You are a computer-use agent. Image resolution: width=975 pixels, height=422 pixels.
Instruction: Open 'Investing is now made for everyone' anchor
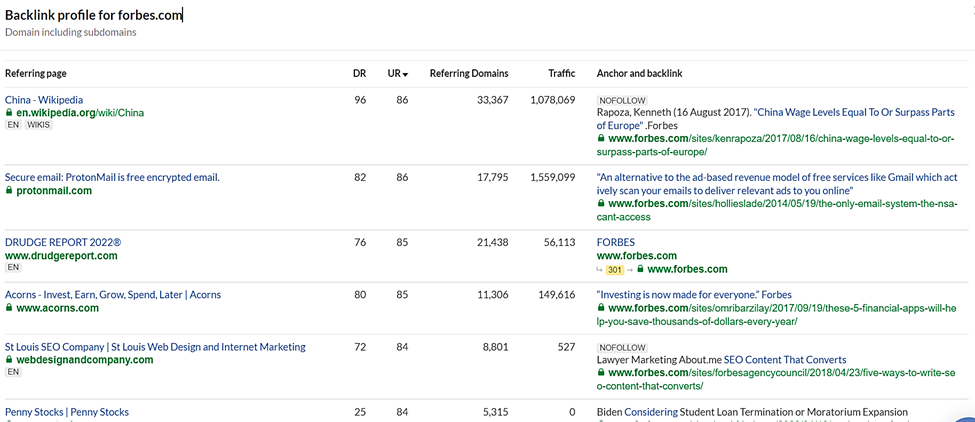(694, 295)
